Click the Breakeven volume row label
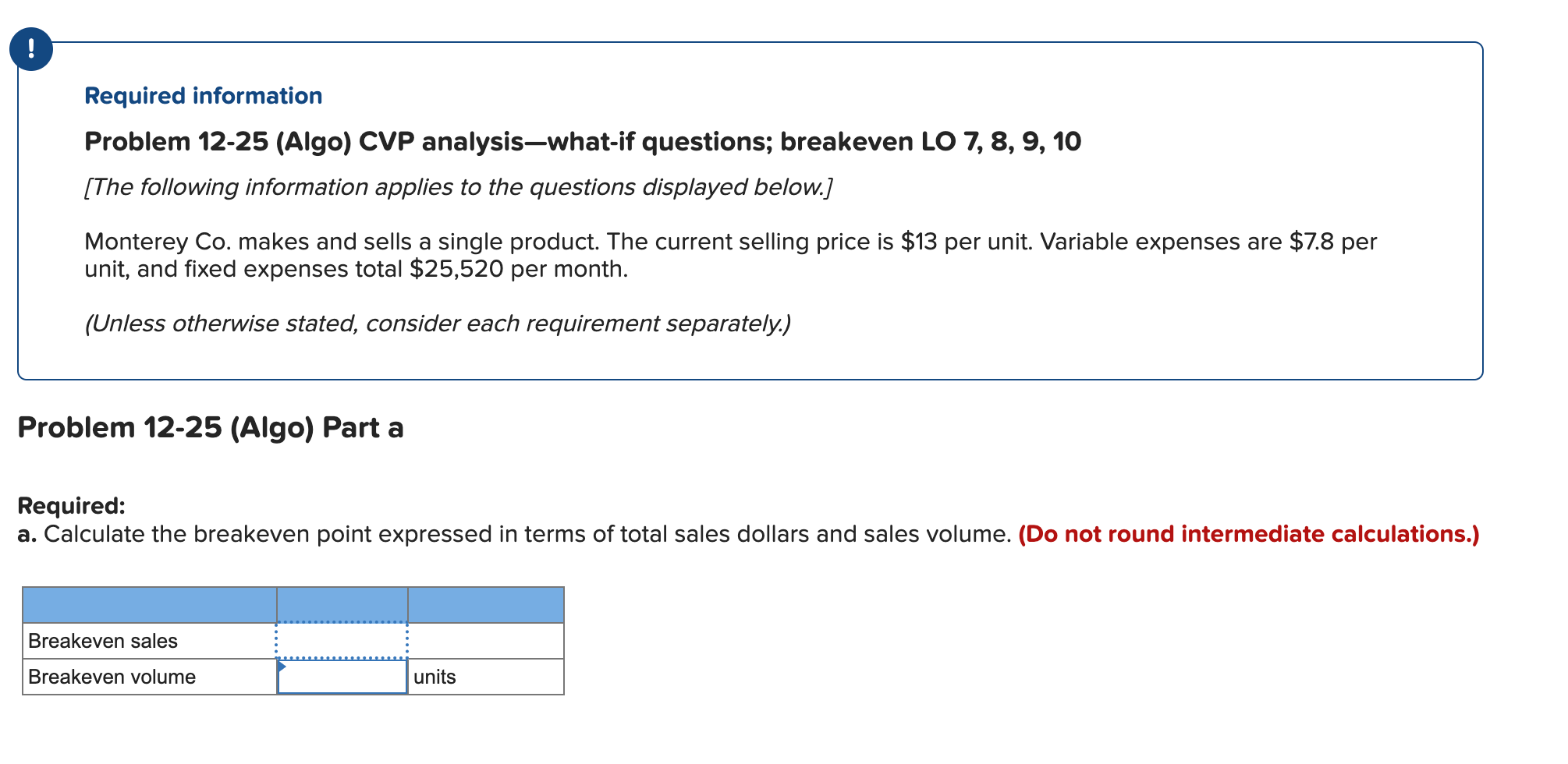The width and height of the screenshot is (1568, 764). pos(111,677)
